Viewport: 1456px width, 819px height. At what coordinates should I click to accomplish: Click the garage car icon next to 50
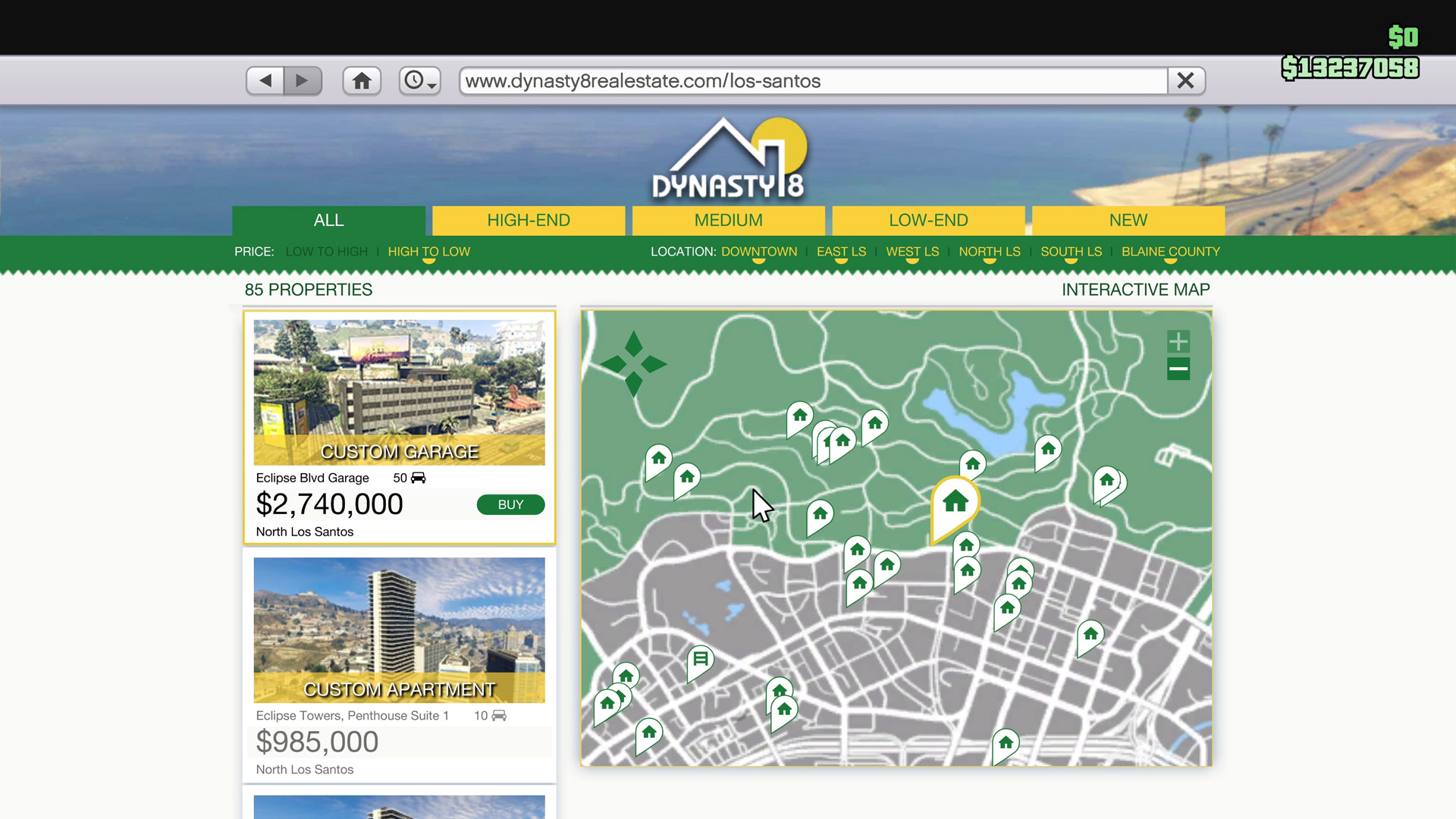(419, 478)
